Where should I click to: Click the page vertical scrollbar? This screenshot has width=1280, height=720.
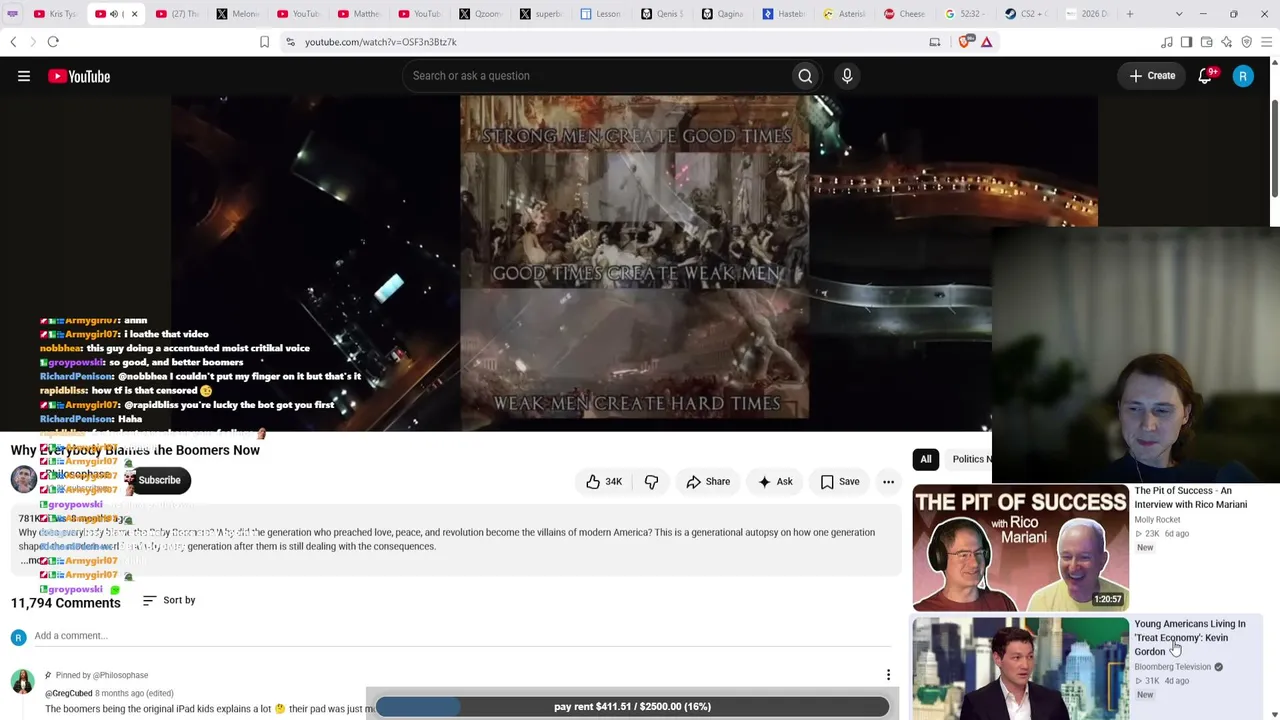(x=1274, y=150)
